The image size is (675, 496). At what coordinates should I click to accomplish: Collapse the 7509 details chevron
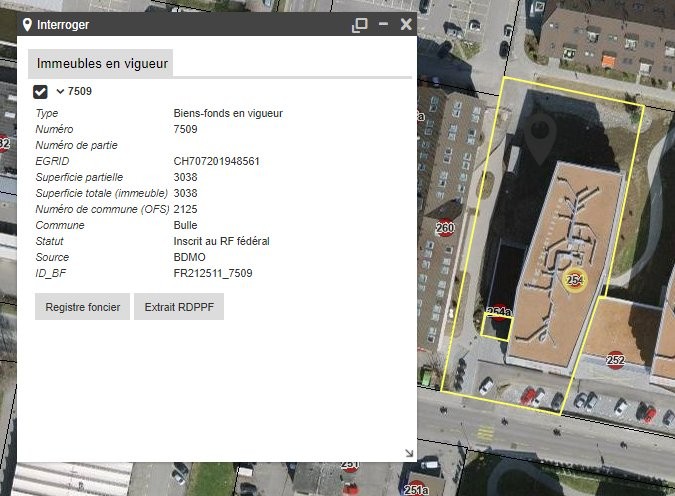tap(60, 92)
